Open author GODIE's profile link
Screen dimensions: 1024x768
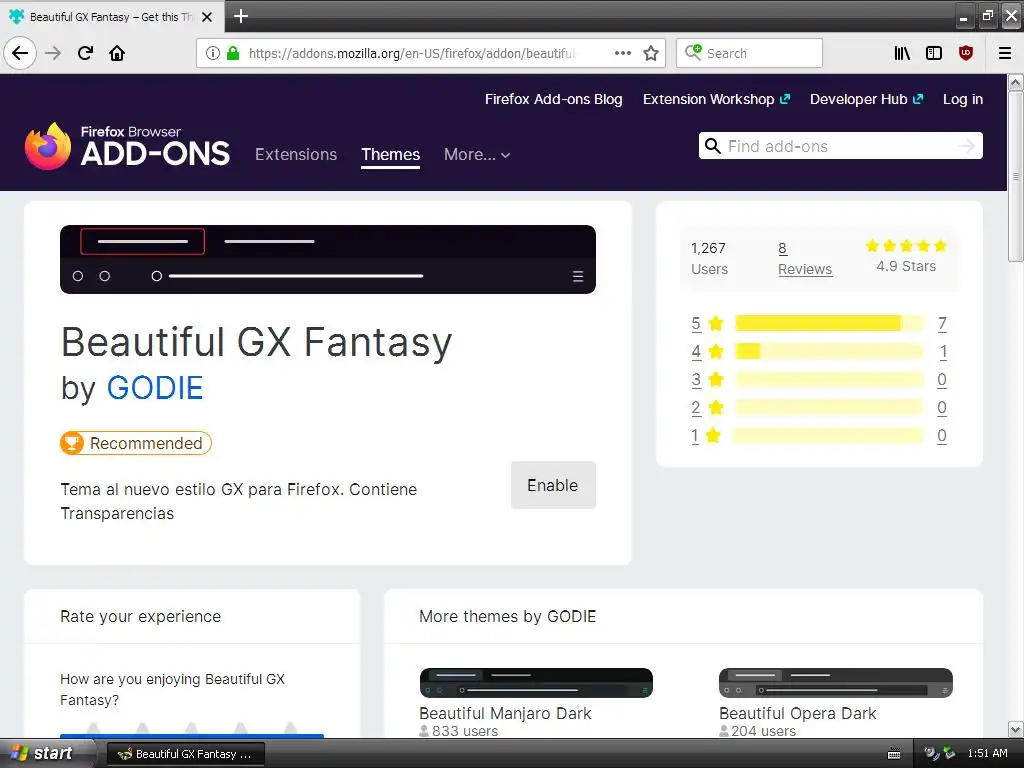coord(155,387)
